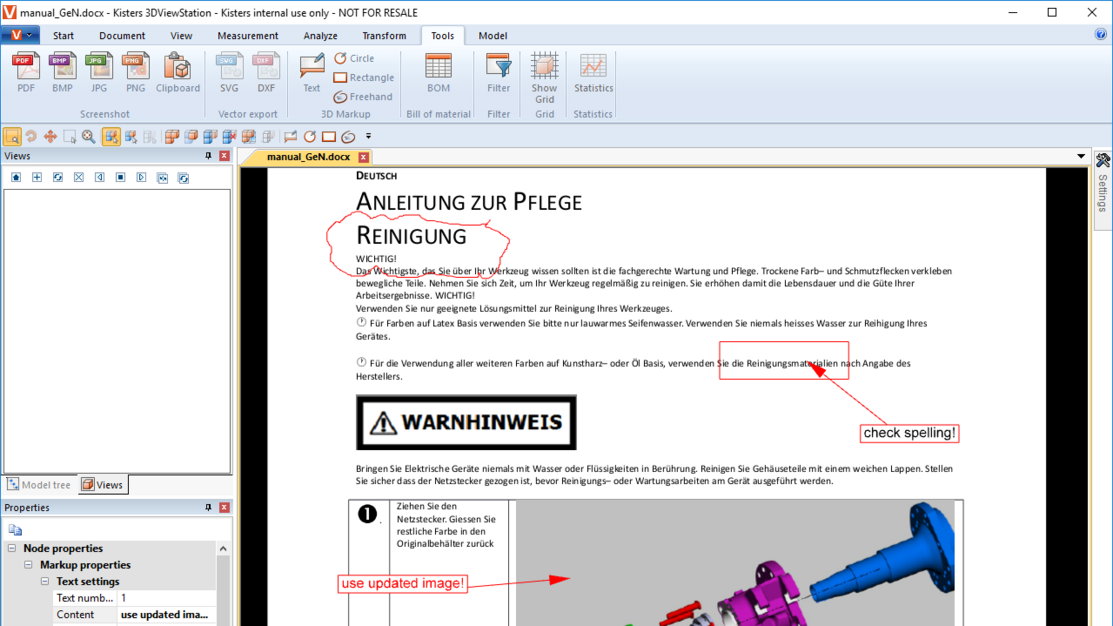Export screenshot as PNG
This screenshot has height=626, width=1113.
135,72
